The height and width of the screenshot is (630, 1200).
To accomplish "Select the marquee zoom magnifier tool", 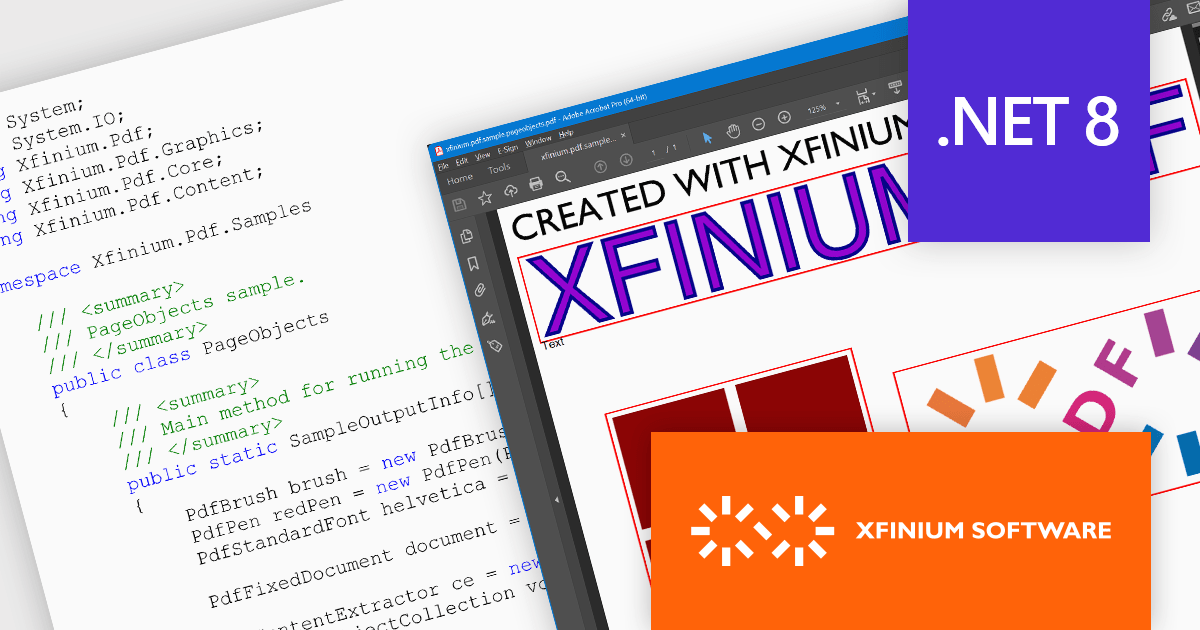I will tap(563, 178).
